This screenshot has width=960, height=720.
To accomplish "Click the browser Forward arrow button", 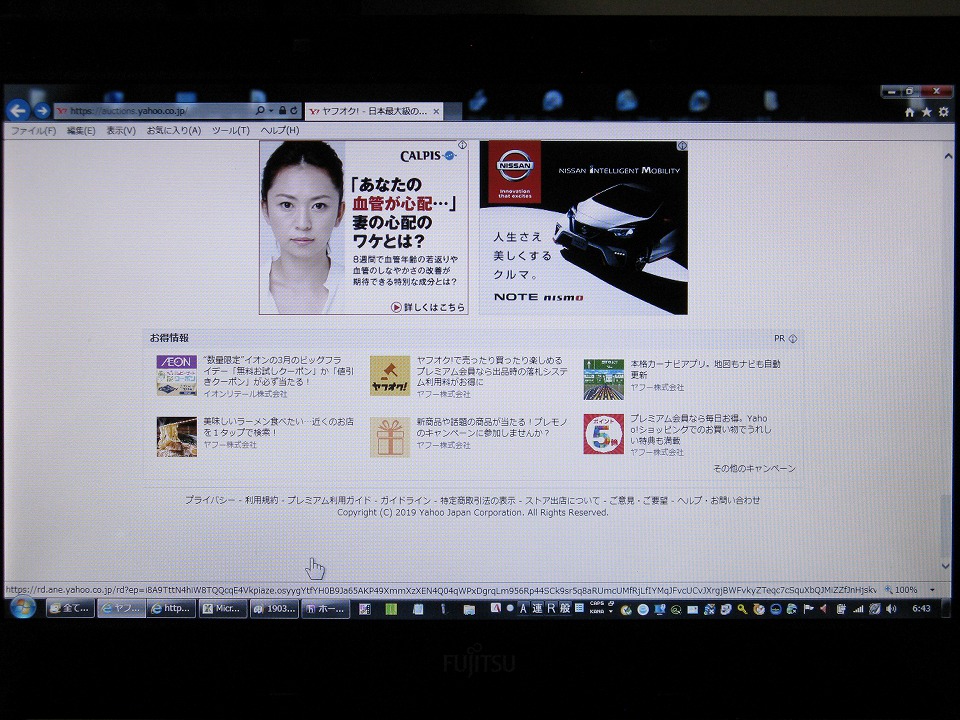I will (42, 111).
